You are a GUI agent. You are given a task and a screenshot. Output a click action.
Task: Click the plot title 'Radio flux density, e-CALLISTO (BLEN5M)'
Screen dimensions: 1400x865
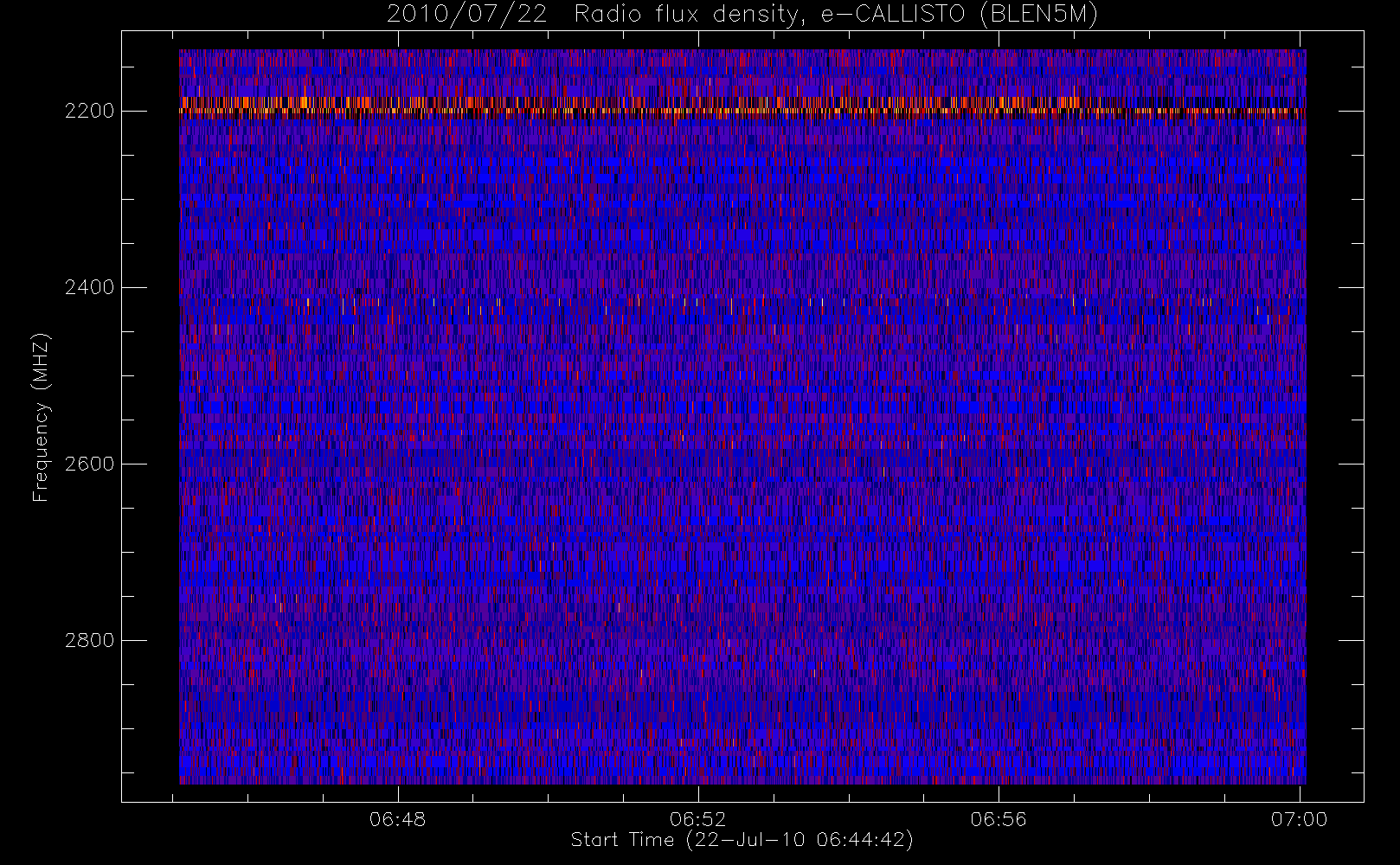point(836,15)
